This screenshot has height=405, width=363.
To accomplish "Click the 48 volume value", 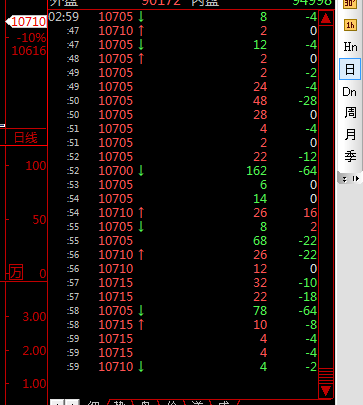I will (260, 101).
